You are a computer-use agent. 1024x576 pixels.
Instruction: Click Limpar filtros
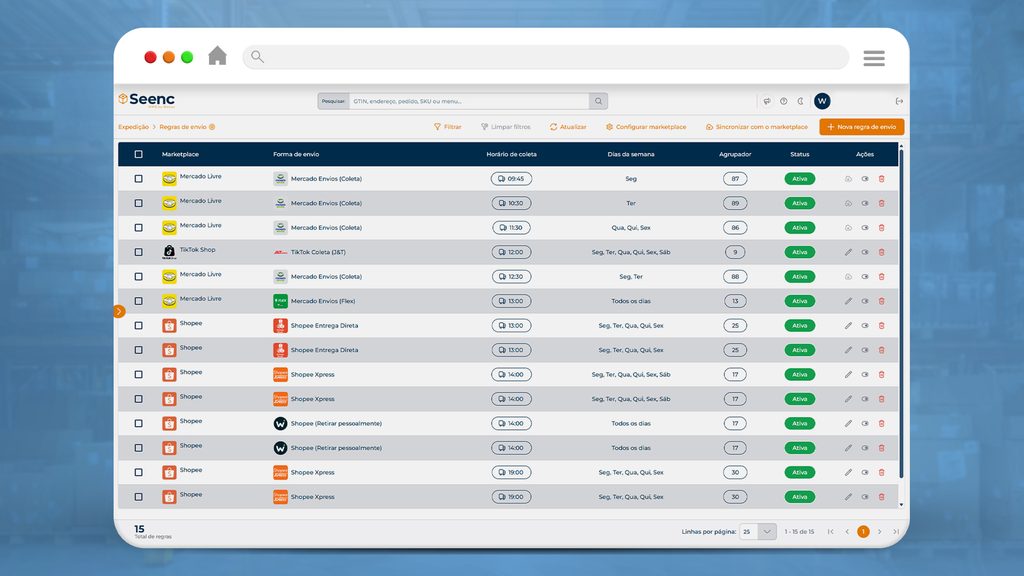(505, 127)
